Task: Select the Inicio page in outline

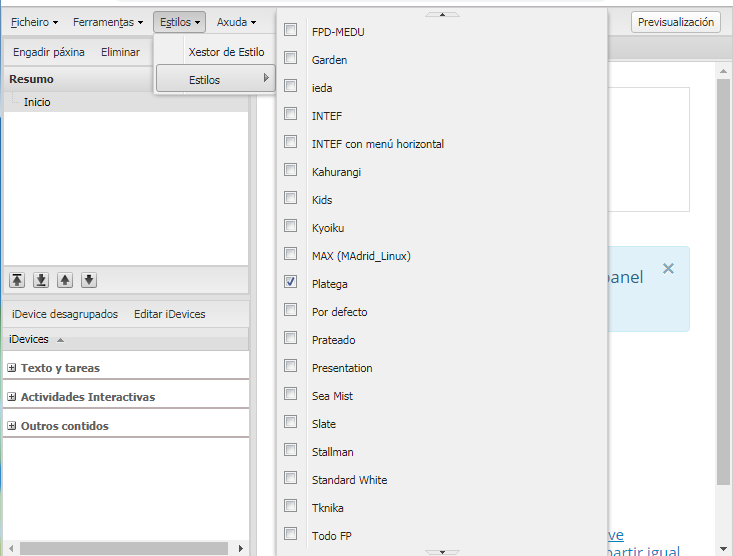Action: [x=37, y=102]
